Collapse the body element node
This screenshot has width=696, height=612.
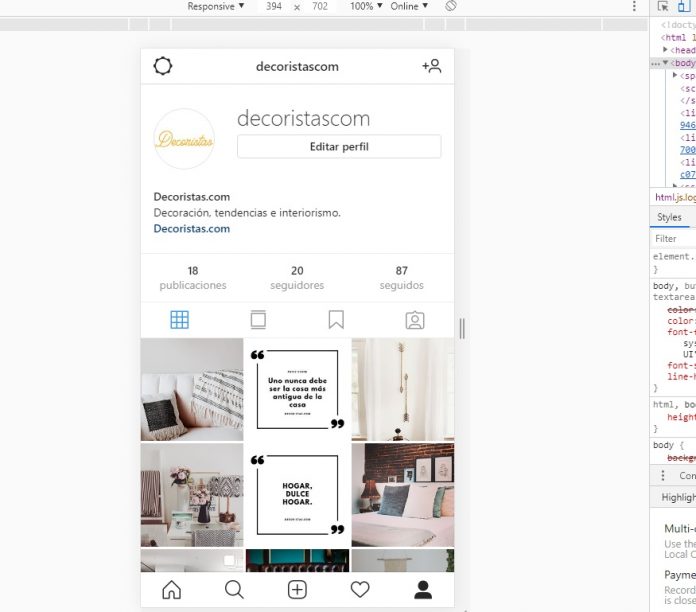[x=665, y=63]
